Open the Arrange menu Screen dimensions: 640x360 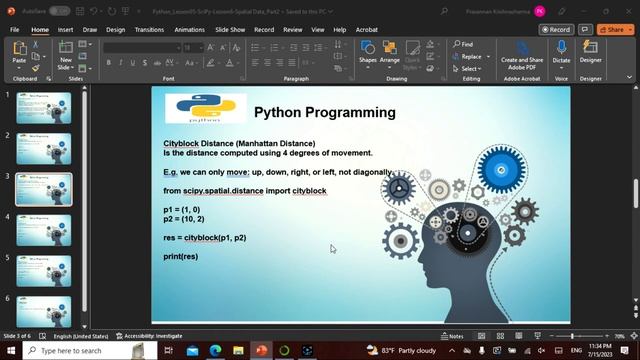390,54
